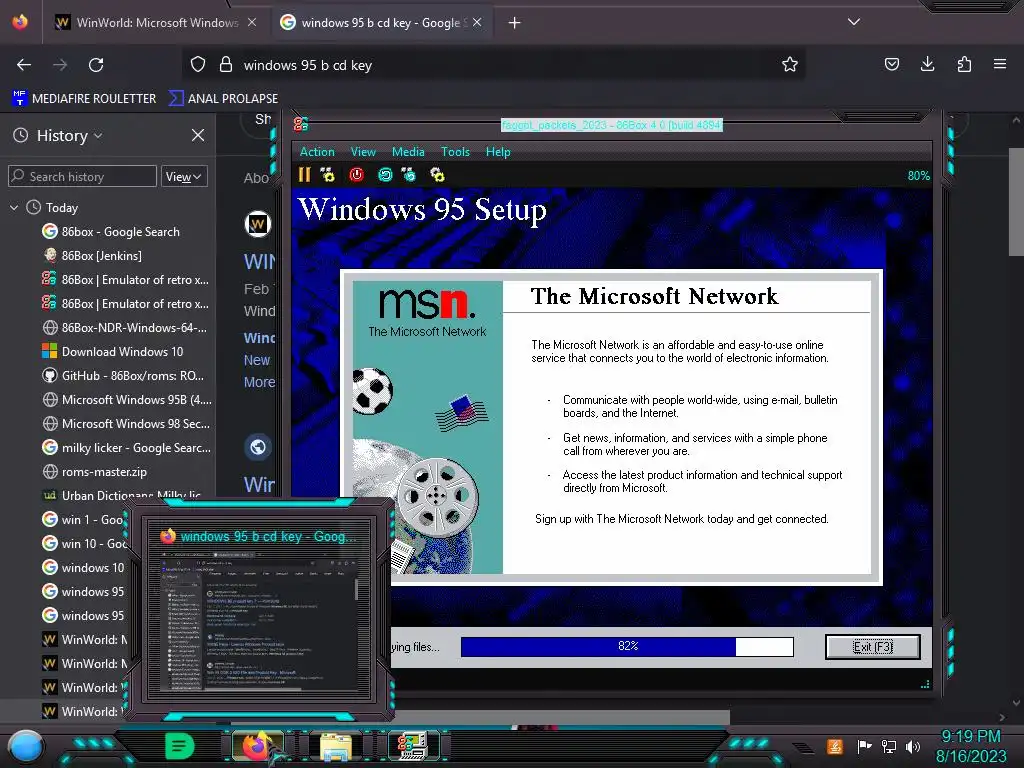
Task: Close the WinWorld tab
Action: pyautogui.click(x=252, y=22)
